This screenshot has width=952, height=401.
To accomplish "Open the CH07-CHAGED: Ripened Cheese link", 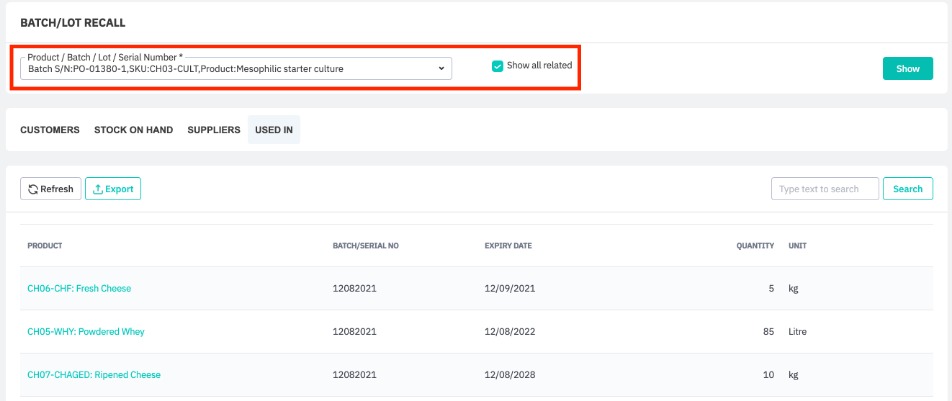I will [94, 374].
